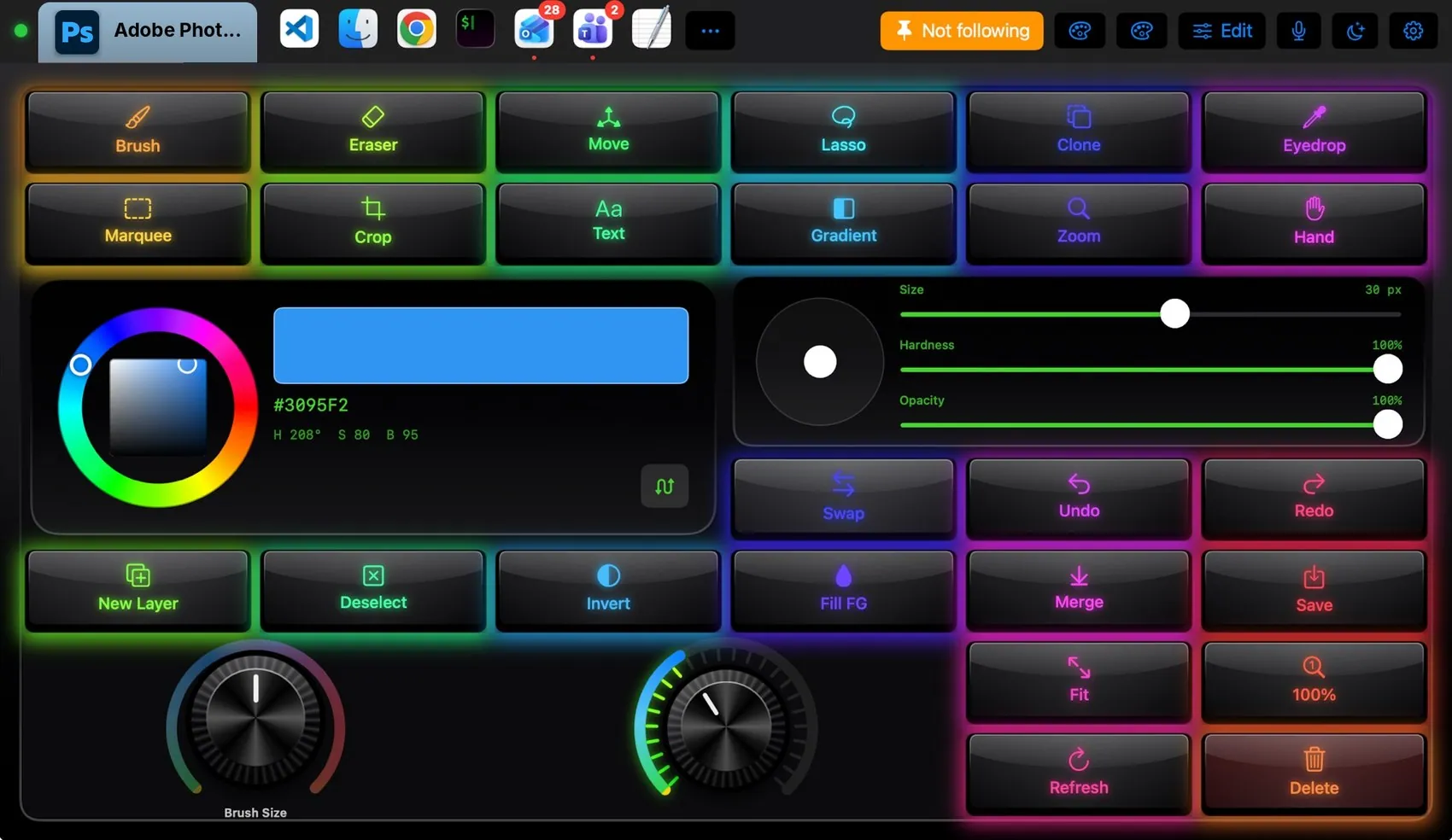Toggle the Not following pin button
This screenshot has width=1452, height=840.
click(962, 31)
